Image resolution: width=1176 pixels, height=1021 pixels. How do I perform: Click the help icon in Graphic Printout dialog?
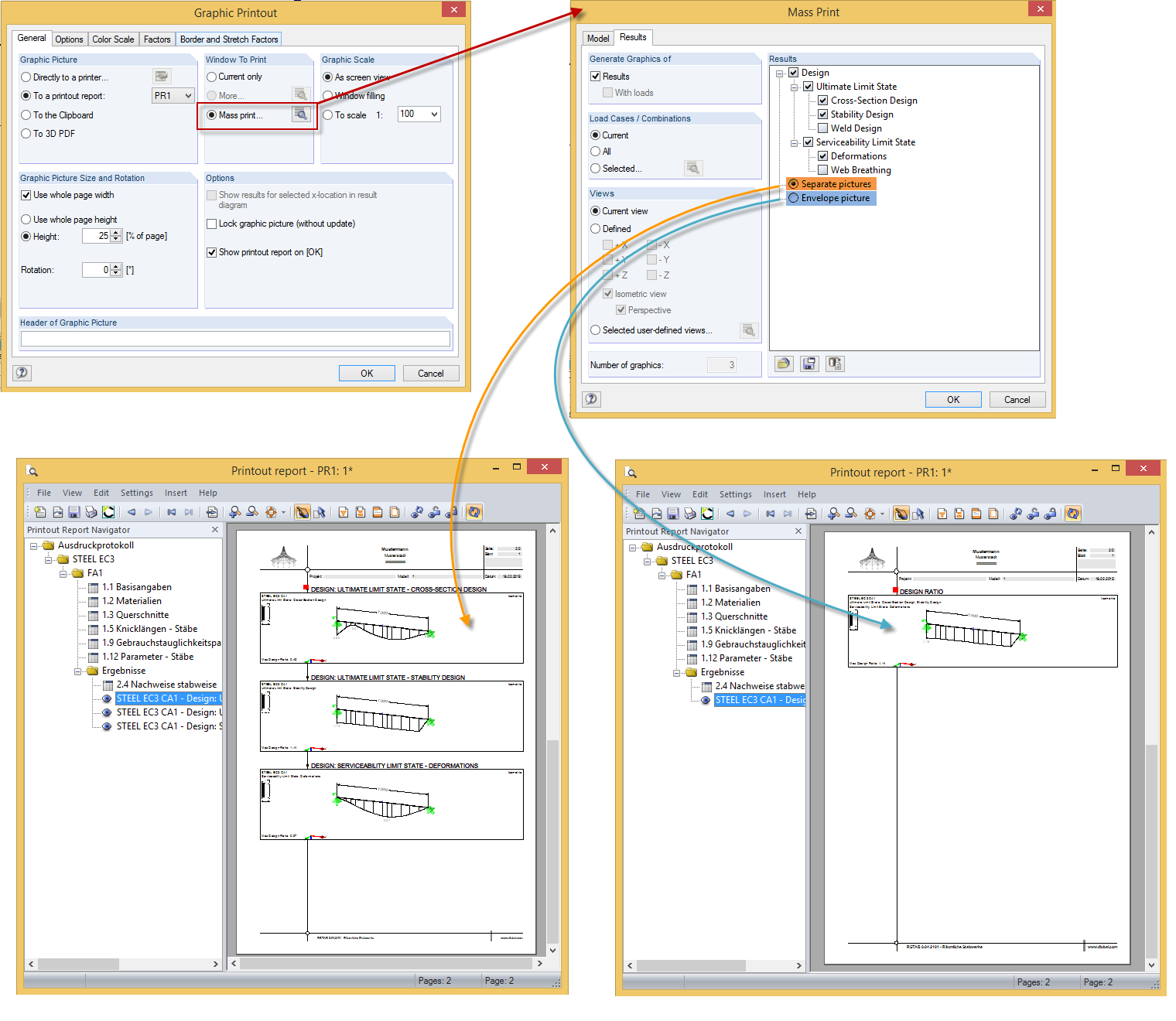click(22, 373)
